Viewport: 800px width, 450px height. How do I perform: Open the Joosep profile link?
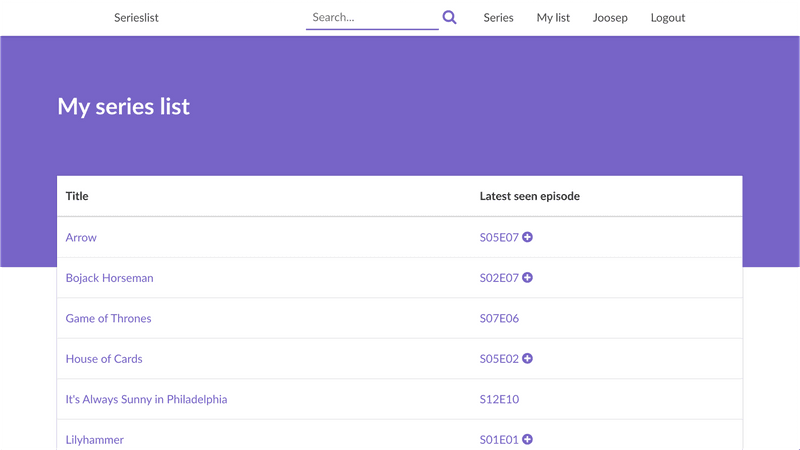(610, 18)
